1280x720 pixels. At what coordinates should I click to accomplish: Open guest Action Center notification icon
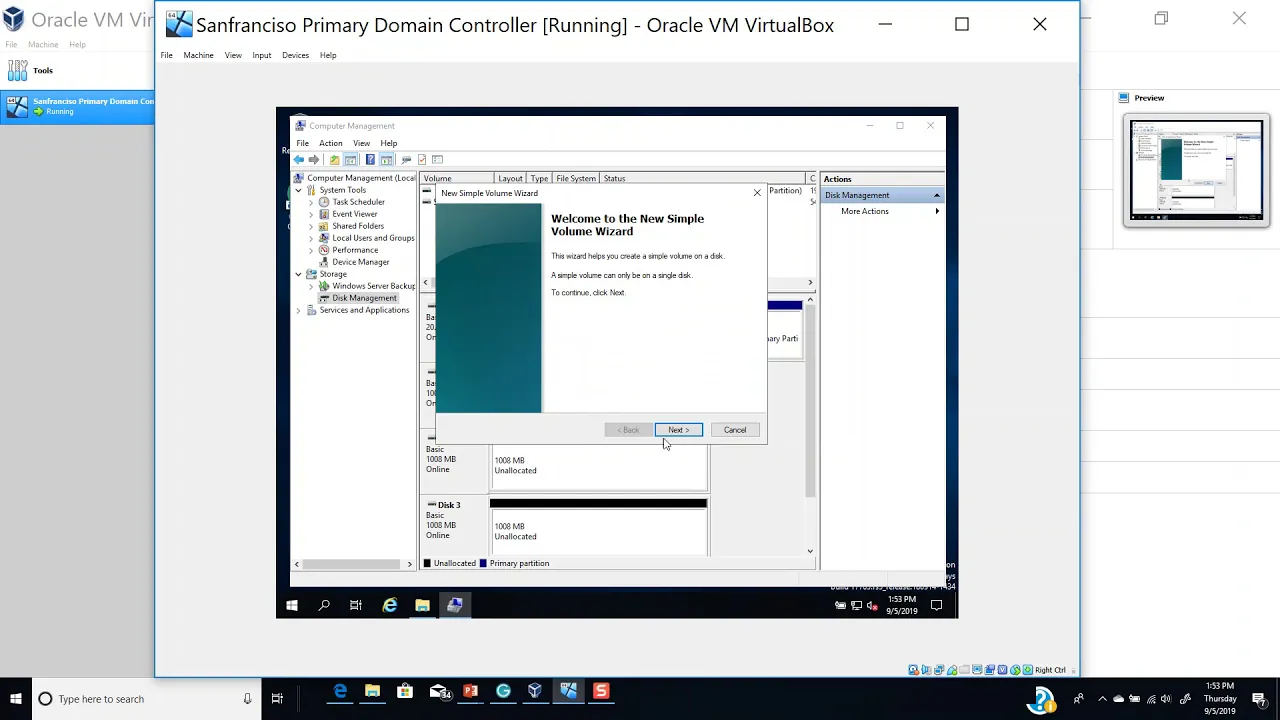[937, 605]
